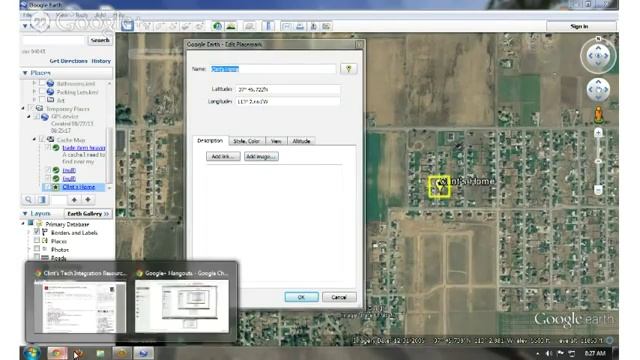Collapse the Primary Database tree node
Screen dimensions: 640x360
point(23,224)
